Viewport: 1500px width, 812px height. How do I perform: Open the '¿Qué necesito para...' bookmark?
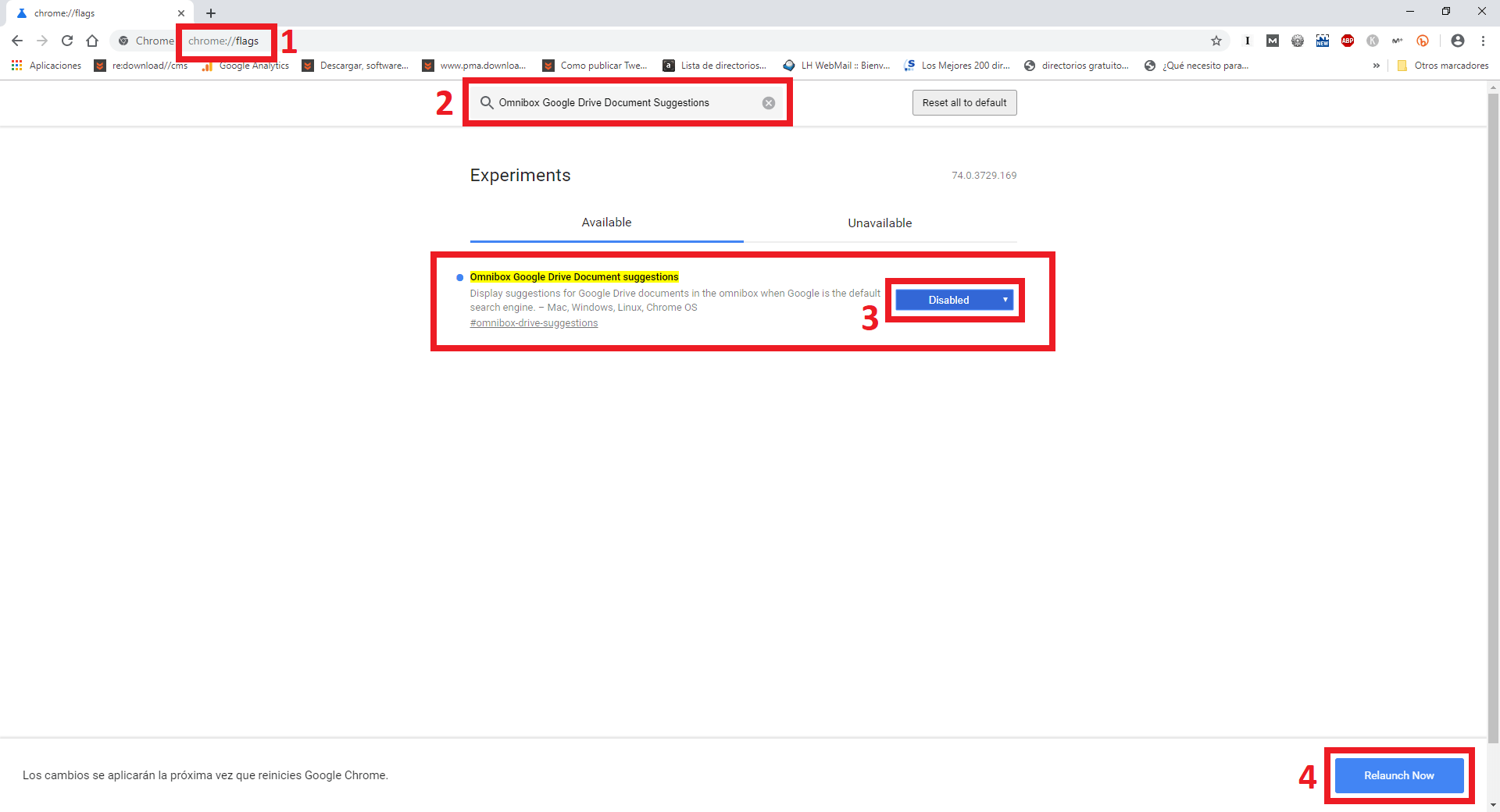pyautogui.click(x=1197, y=66)
